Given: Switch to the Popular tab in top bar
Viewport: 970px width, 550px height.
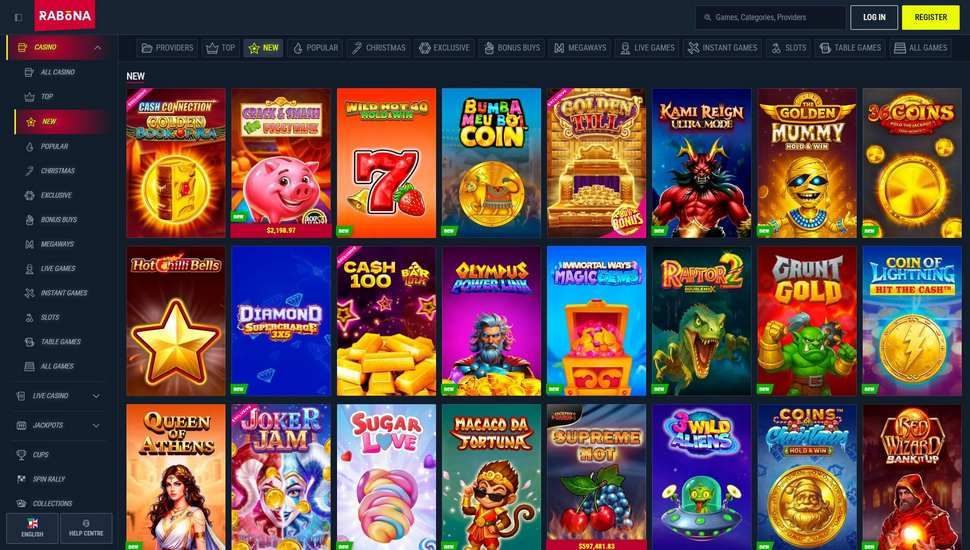Looking at the screenshot, I should [315, 48].
